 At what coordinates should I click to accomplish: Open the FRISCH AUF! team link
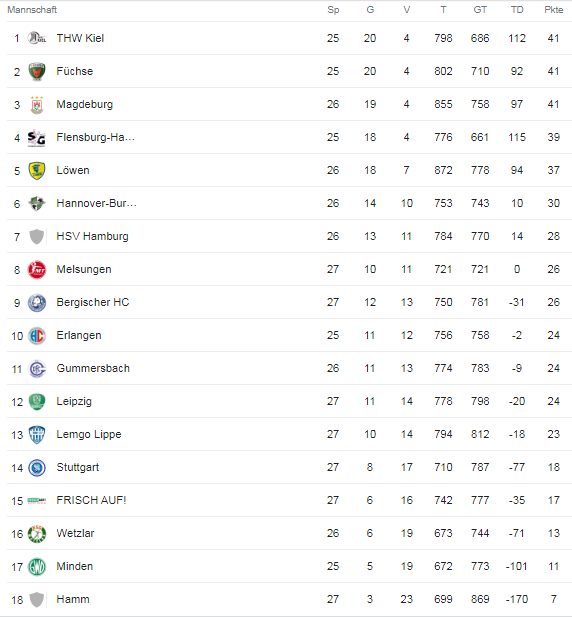click(x=91, y=500)
